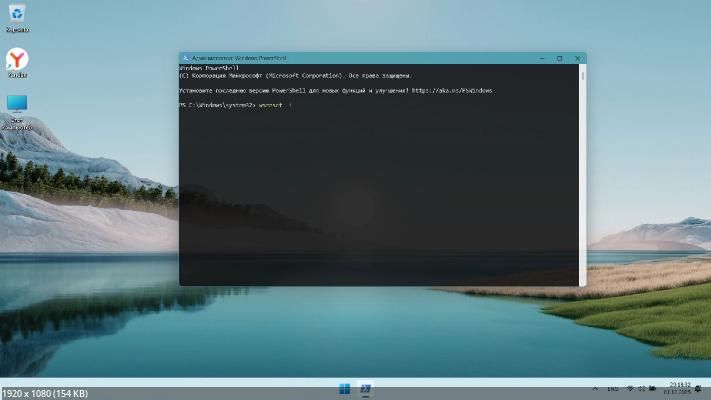Viewport: 711px width, 400px height.
Task: Select the Yandex browser desktop shortcut
Action: click(17, 59)
